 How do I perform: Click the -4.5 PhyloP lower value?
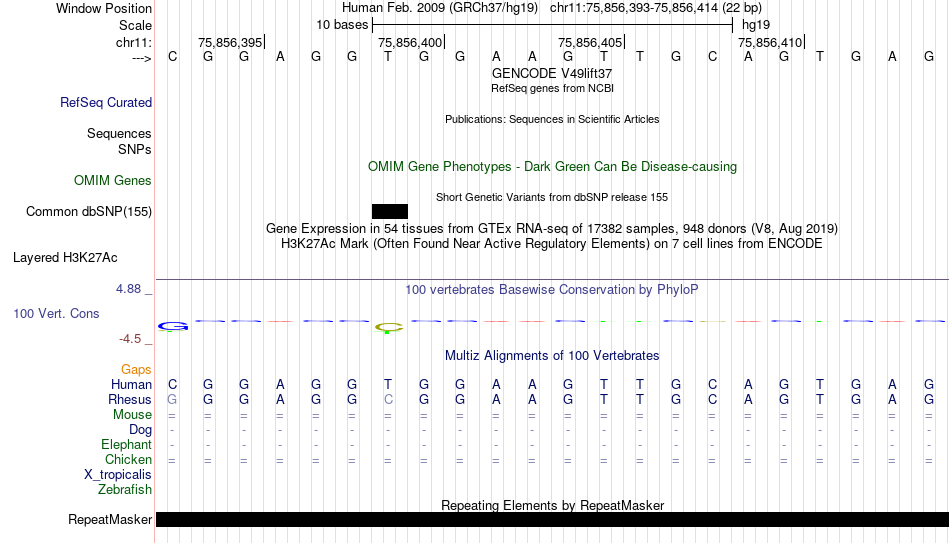(130, 339)
